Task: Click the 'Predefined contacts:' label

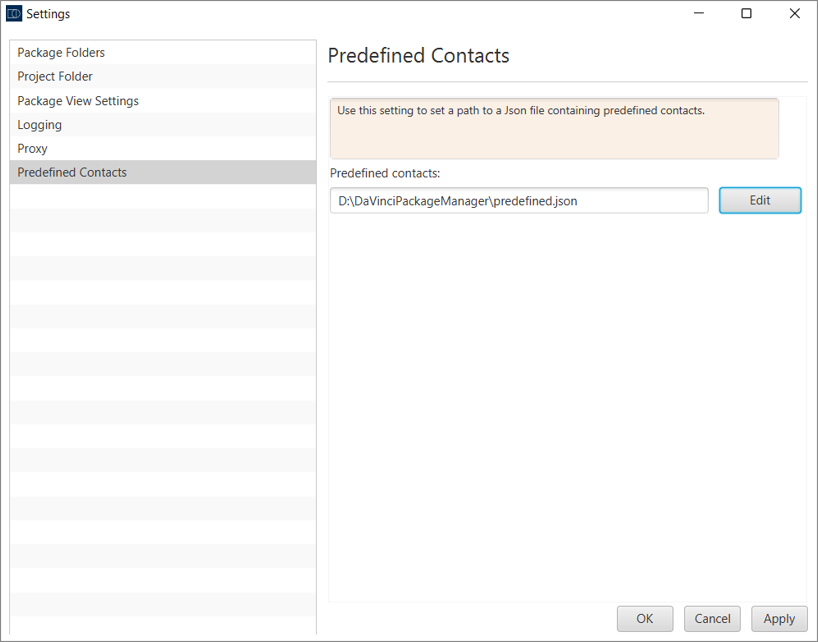Action: pos(385,173)
